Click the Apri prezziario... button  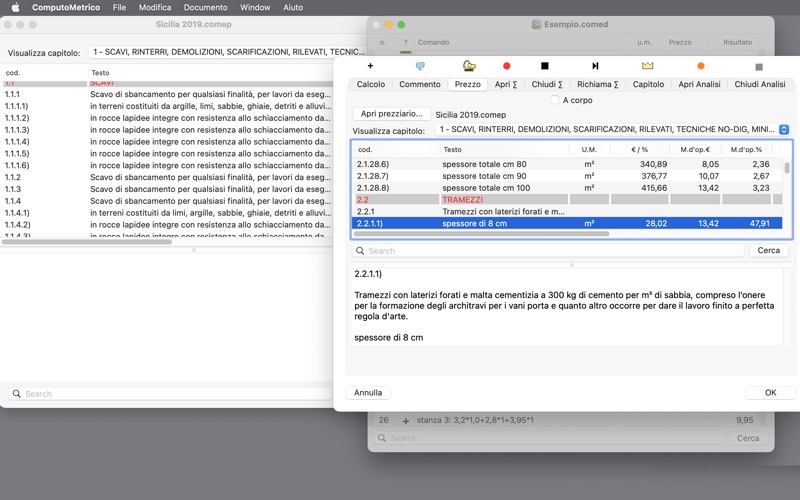pyautogui.click(x=392, y=114)
